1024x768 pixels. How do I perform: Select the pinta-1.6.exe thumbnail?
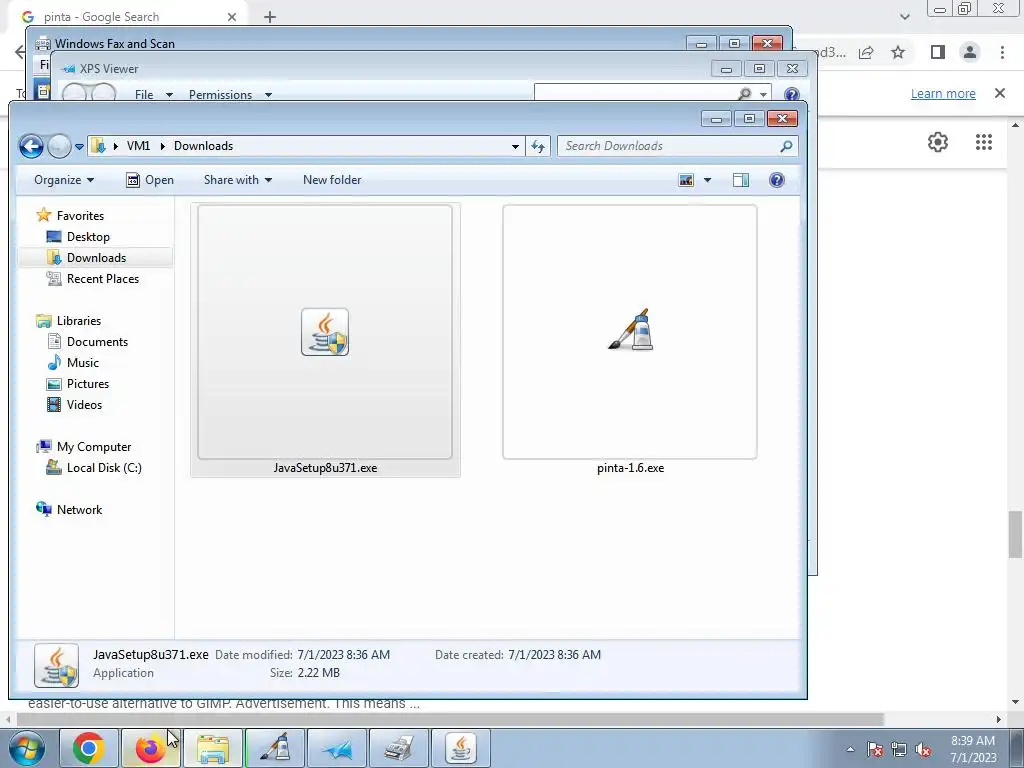pyautogui.click(x=630, y=332)
